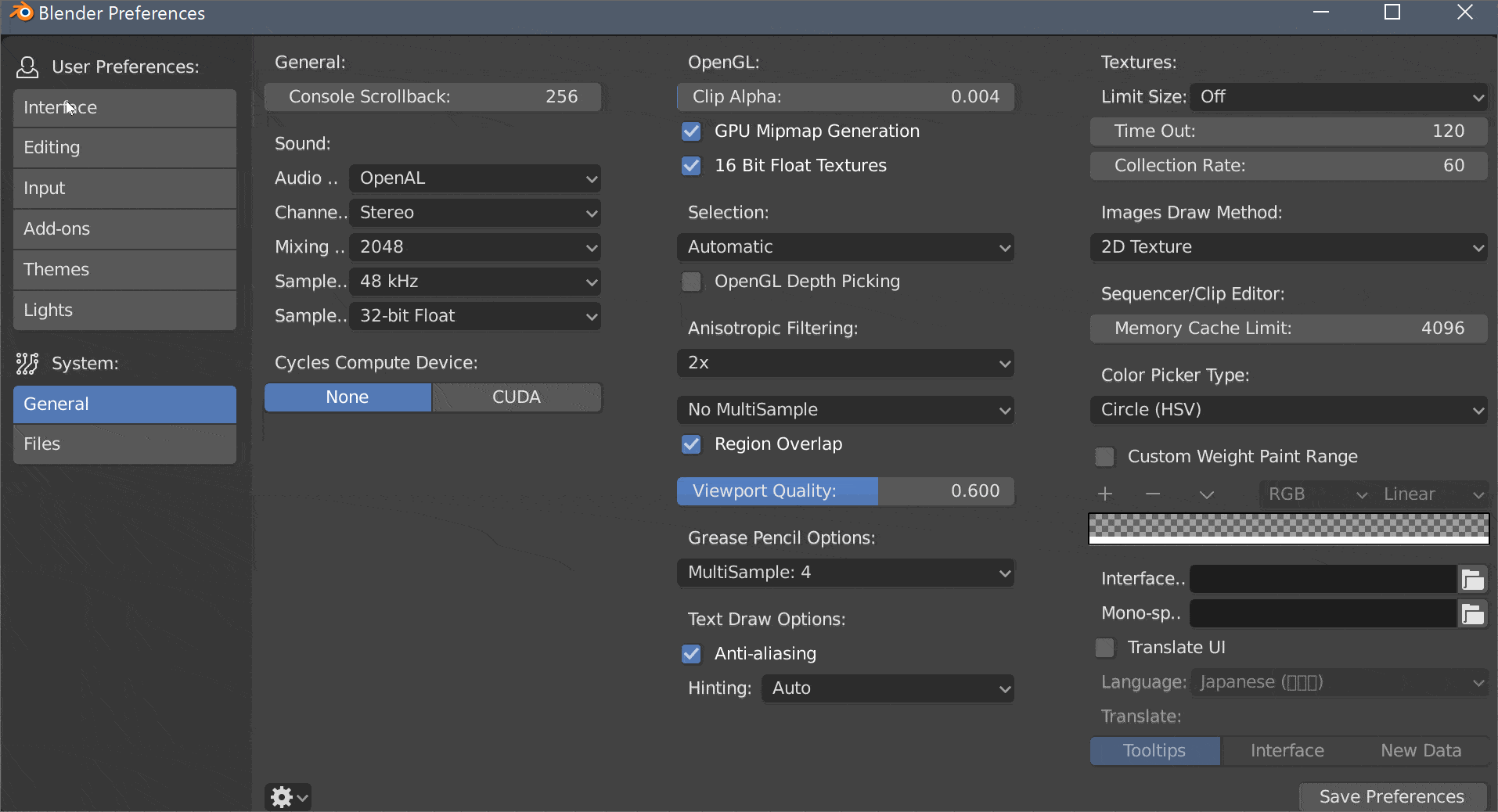
Task: Switch to Input preferences tab
Action: [x=124, y=189]
